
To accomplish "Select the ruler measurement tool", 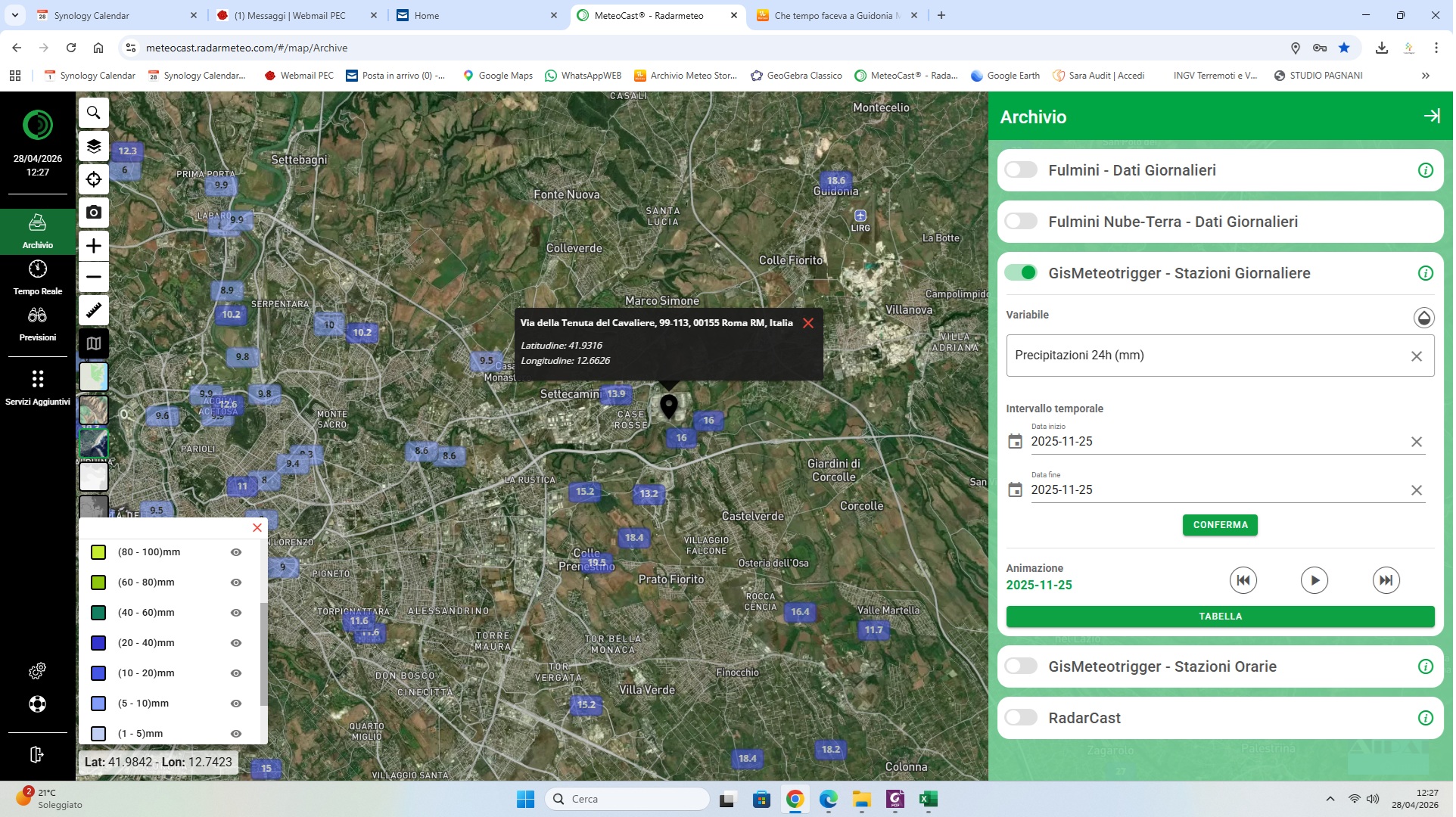I will (94, 310).
